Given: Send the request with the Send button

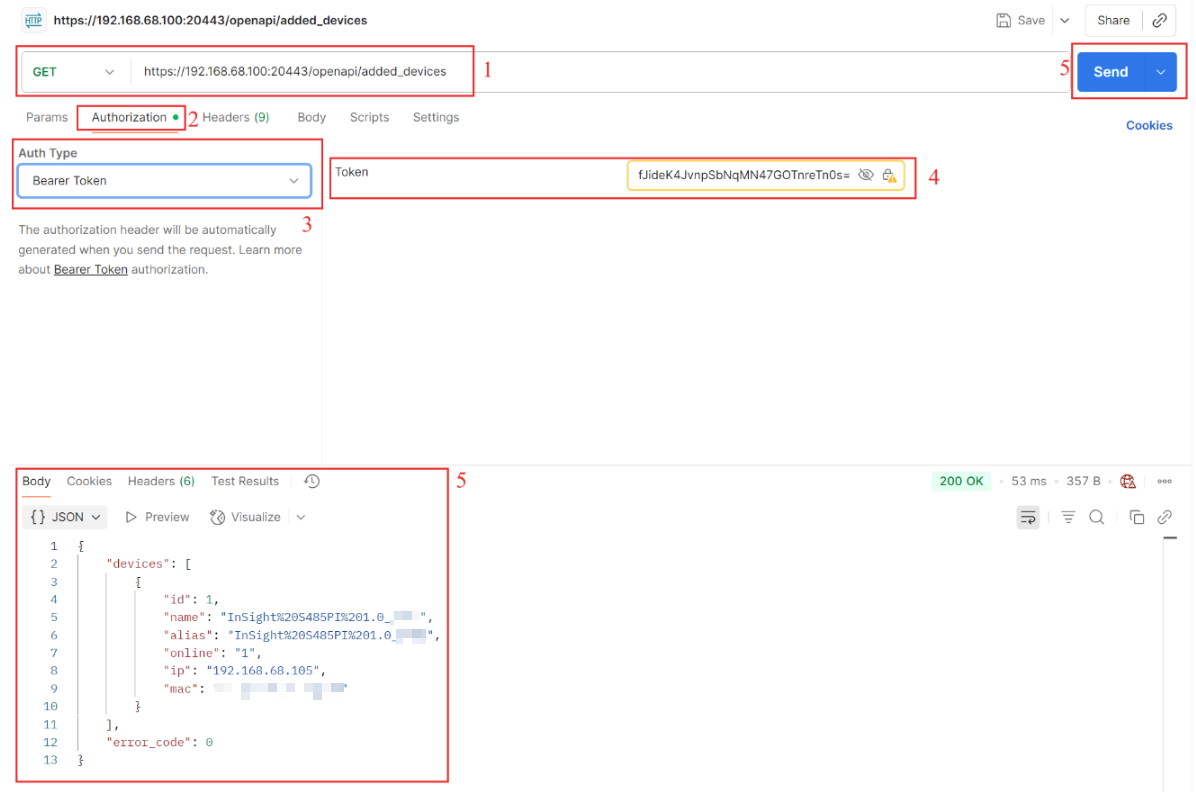Looking at the screenshot, I should [x=1111, y=72].
